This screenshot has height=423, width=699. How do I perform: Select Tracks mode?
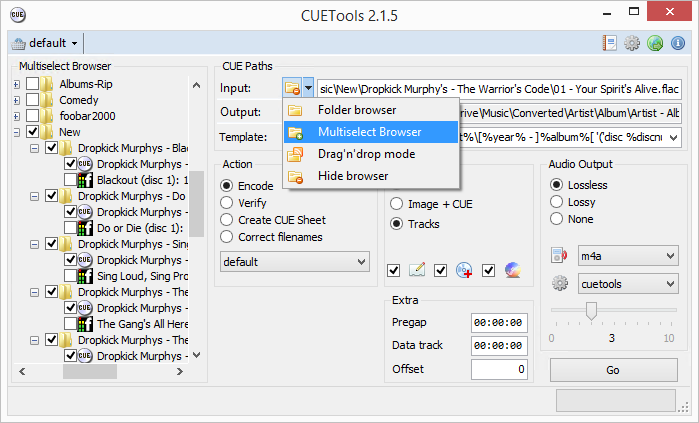[415, 224]
